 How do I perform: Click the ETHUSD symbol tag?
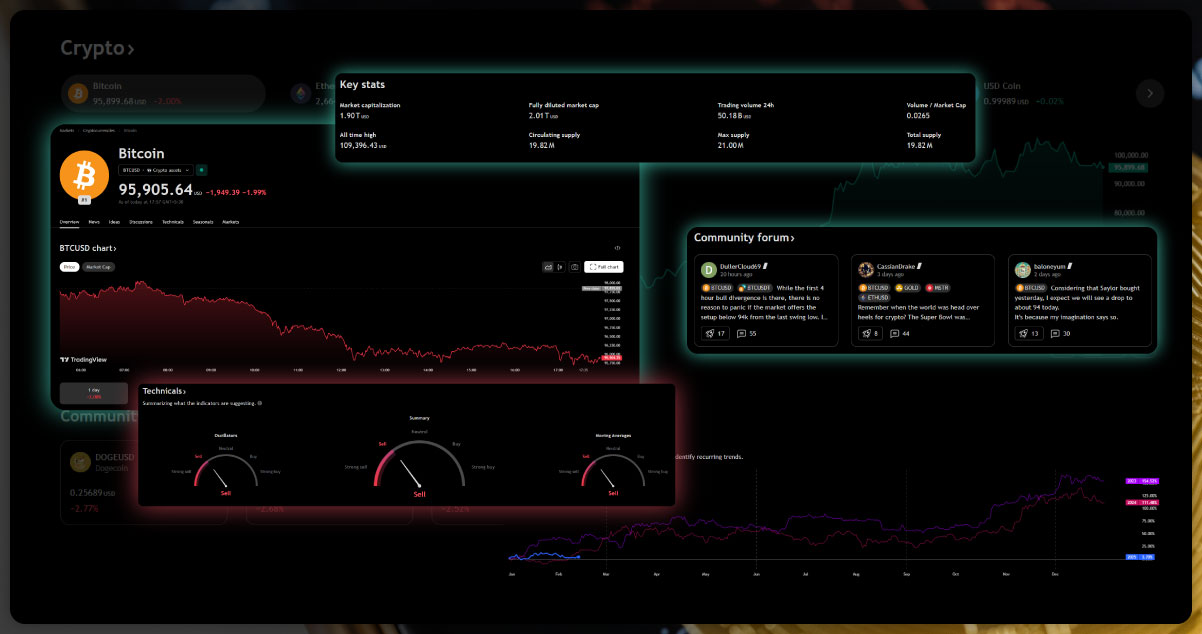[874, 297]
